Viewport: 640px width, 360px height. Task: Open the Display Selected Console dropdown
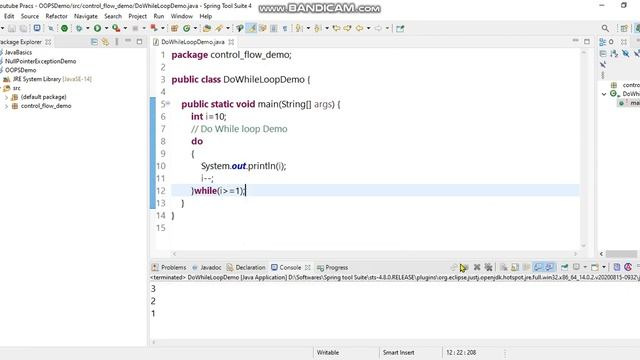tap(585, 267)
